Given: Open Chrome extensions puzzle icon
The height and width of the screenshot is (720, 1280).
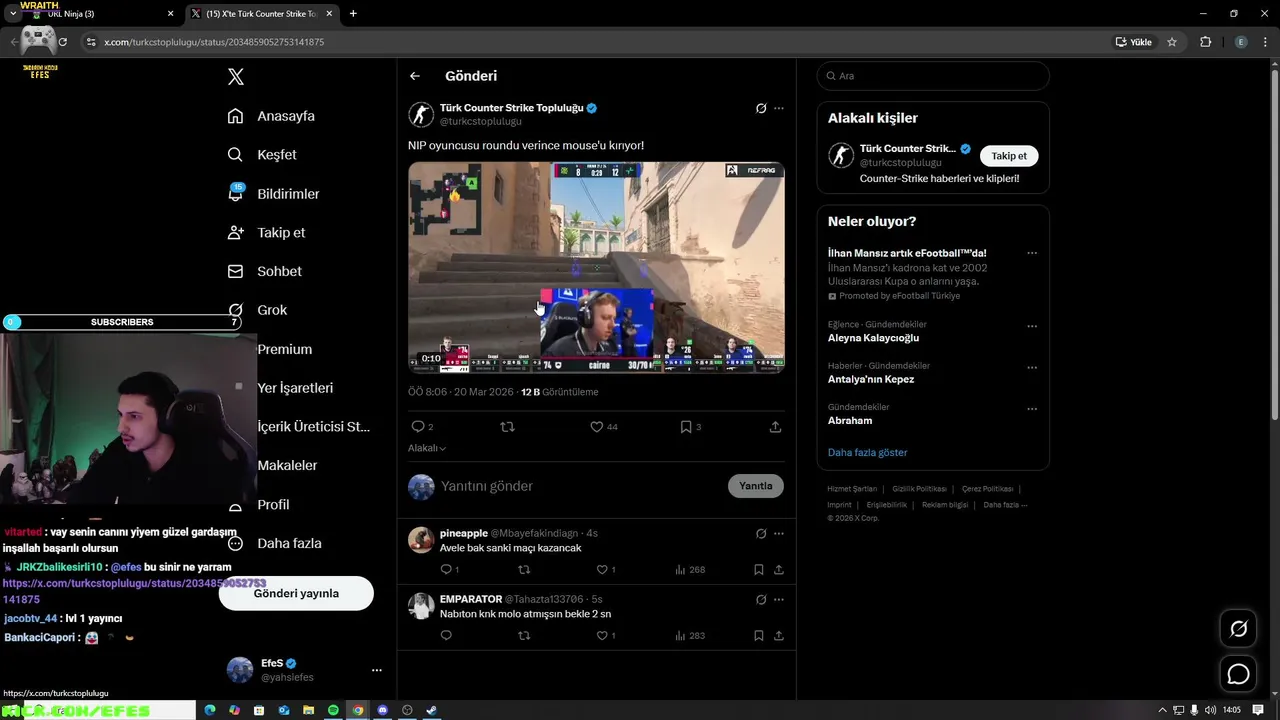Looking at the screenshot, I should coord(1205,42).
